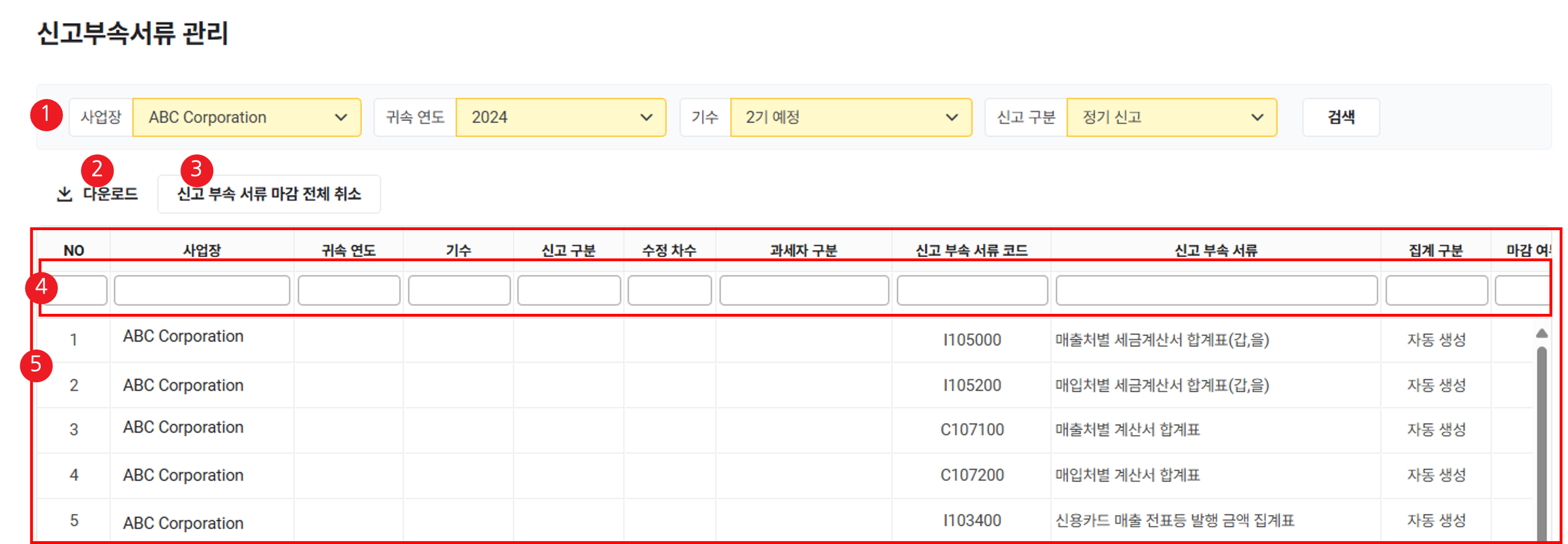This screenshot has height=544, width=1568.
Task: Open the 기수 2기 예정 dropdown
Action: (850, 118)
